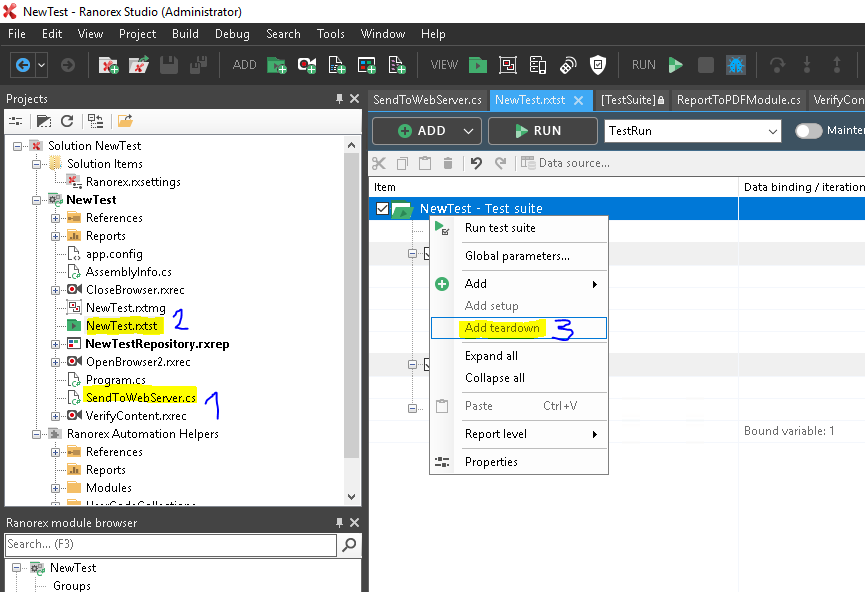This screenshot has height=592, width=865.
Task: Open the View endpoints device icon
Action: 538,65
